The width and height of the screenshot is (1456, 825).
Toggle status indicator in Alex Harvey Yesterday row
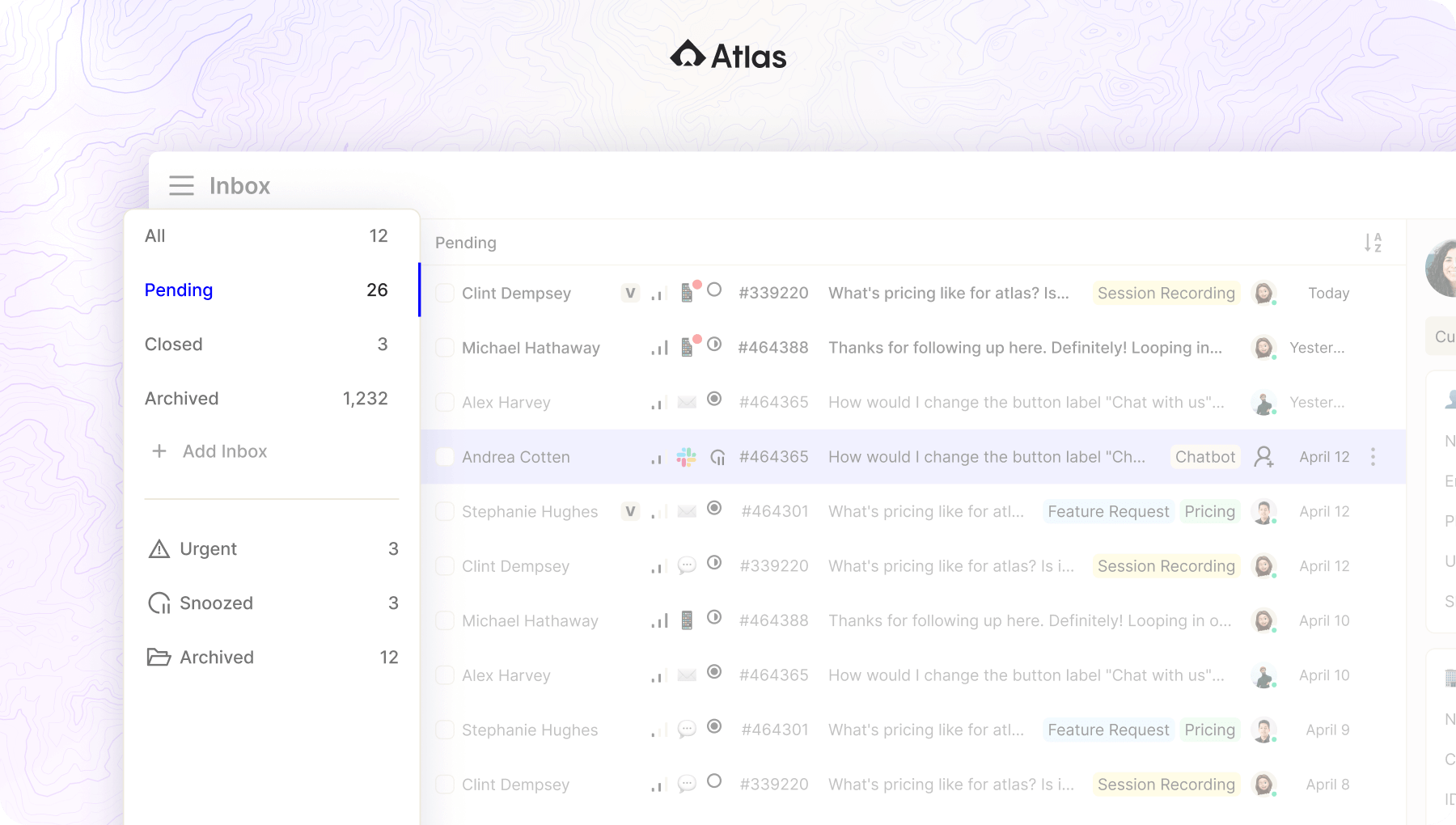point(714,399)
